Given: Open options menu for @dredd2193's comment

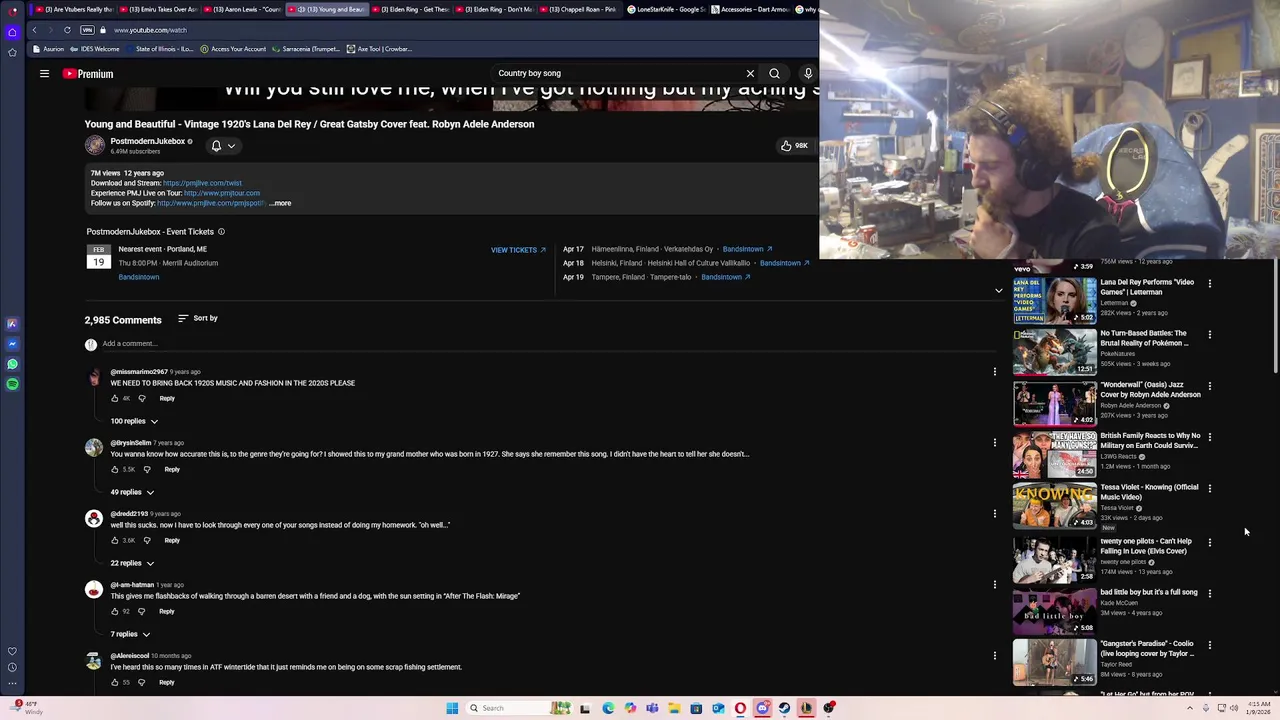Looking at the screenshot, I should (994, 514).
